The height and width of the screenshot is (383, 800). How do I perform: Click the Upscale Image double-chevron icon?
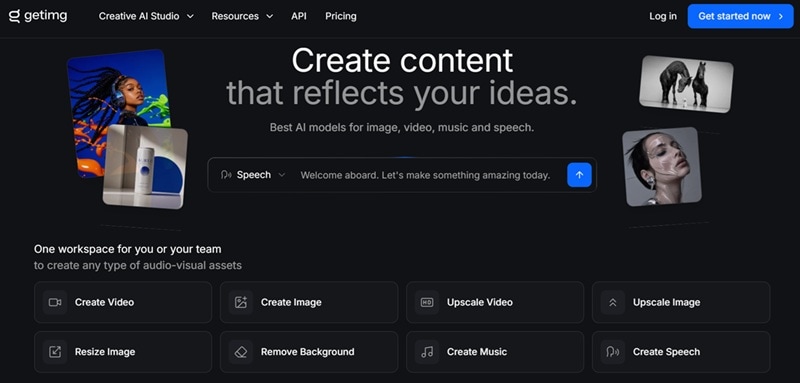pyautogui.click(x=613, y=302)
